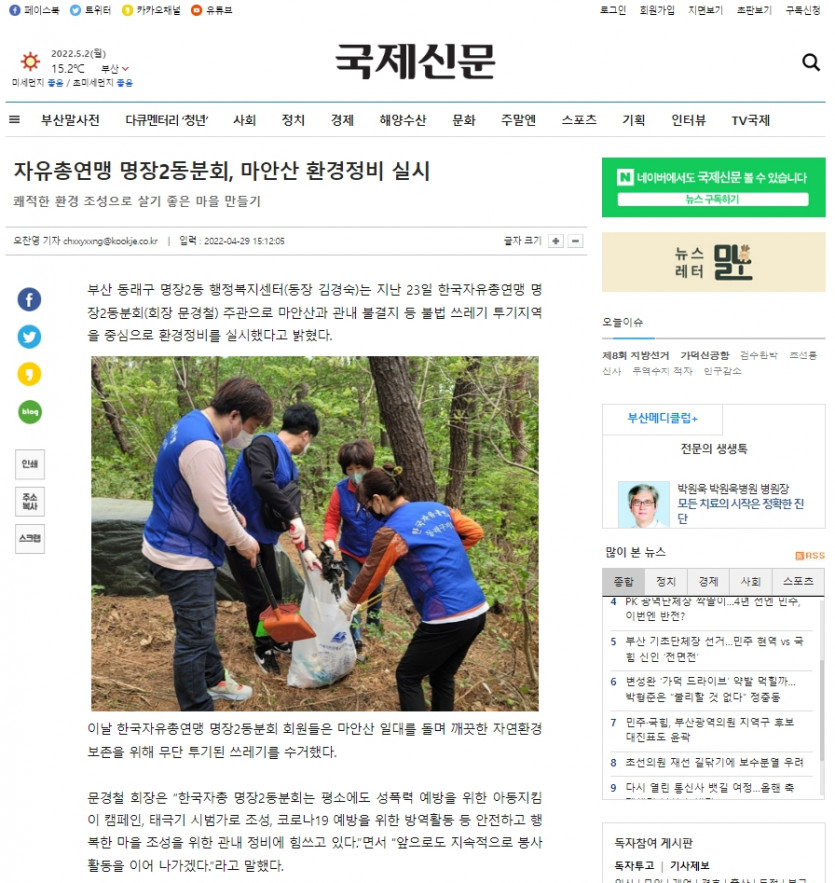Decrease font size with minus button

click(575, 241)
